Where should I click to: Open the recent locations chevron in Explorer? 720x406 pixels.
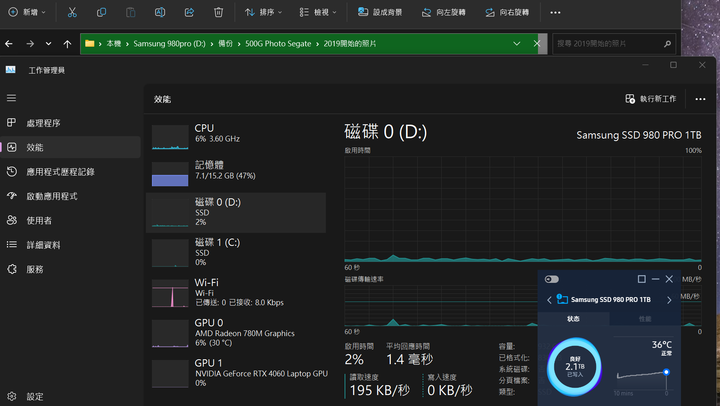tap(48, 44)
